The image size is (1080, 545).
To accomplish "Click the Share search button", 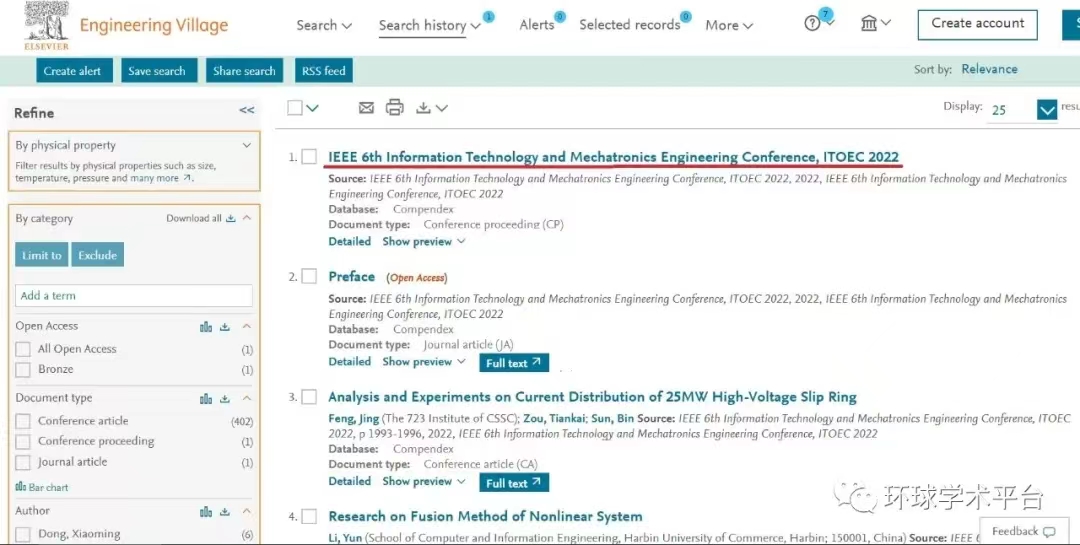I will 245,70.
